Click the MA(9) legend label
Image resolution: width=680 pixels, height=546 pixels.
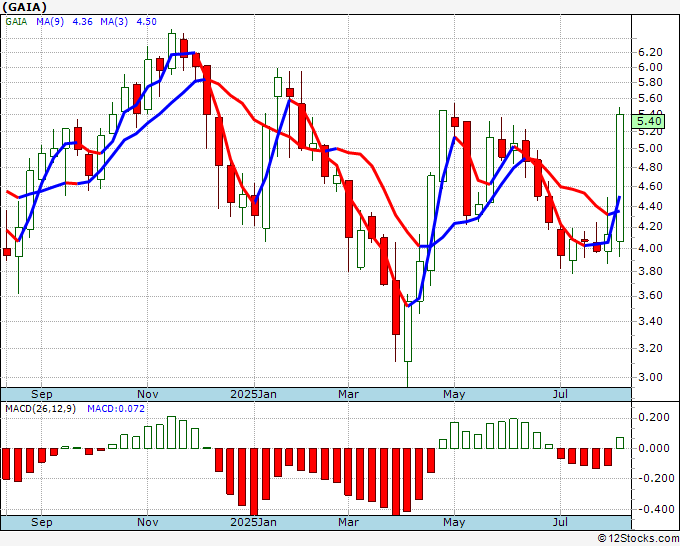[x=50, y=22]
